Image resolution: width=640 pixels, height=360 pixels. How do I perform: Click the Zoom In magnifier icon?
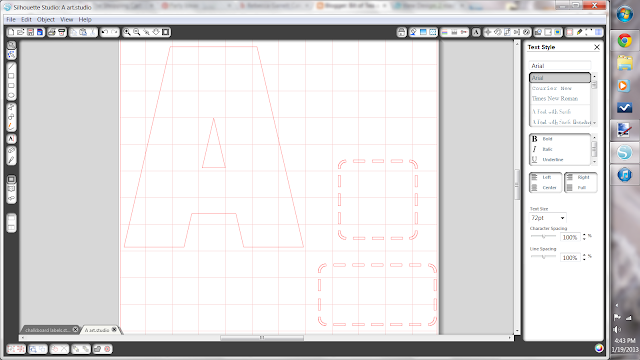(127, 32)
